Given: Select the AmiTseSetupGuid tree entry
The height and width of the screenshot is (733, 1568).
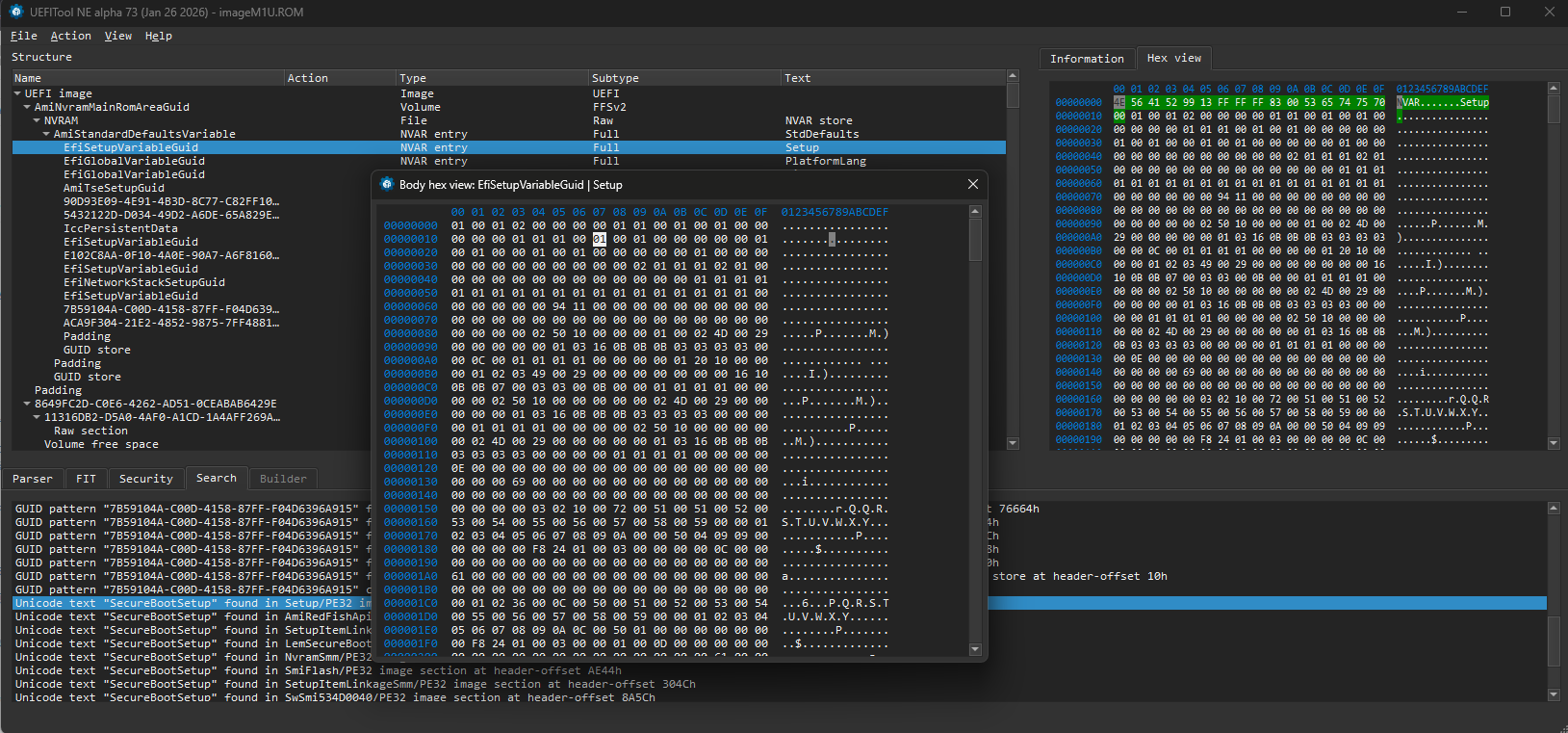Looking at the screenshot, I should coord(114,188).
